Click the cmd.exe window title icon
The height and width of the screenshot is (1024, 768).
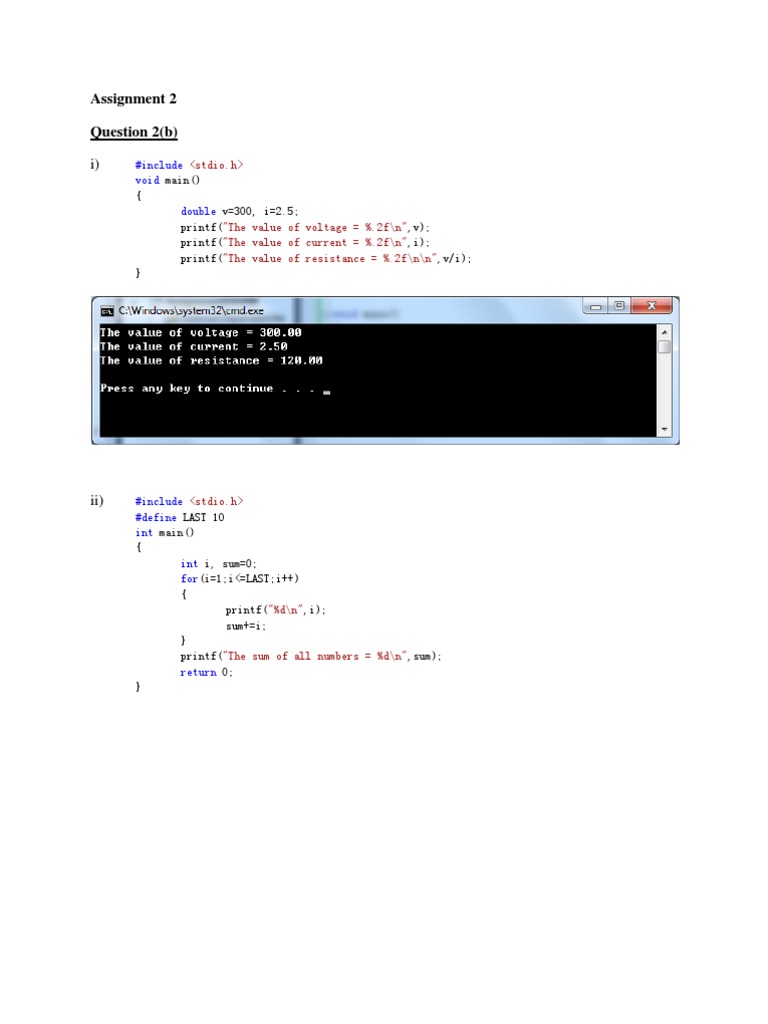tap(106, 310)
